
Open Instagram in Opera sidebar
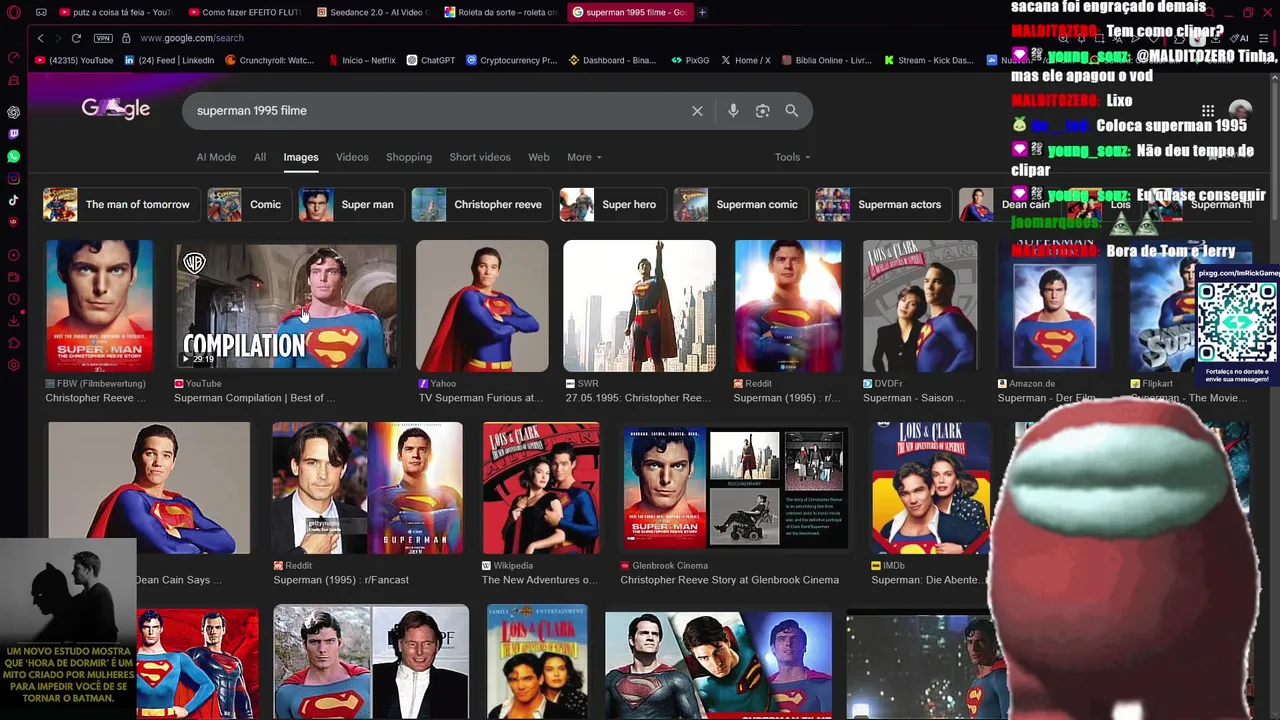point(14,178)
